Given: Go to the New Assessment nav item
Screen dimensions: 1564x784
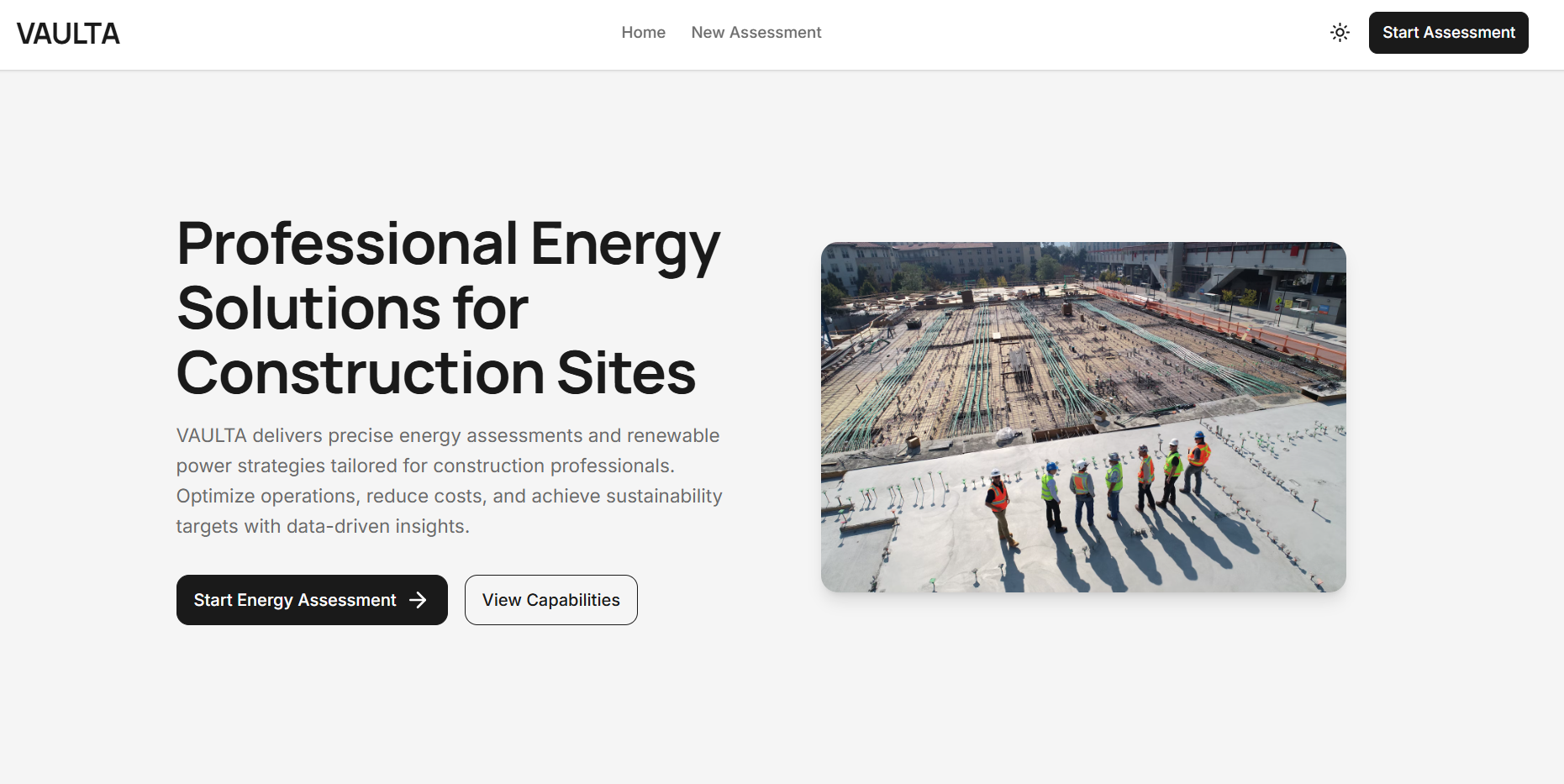Looking at the screenshot, I should click(x=756, y=33).
